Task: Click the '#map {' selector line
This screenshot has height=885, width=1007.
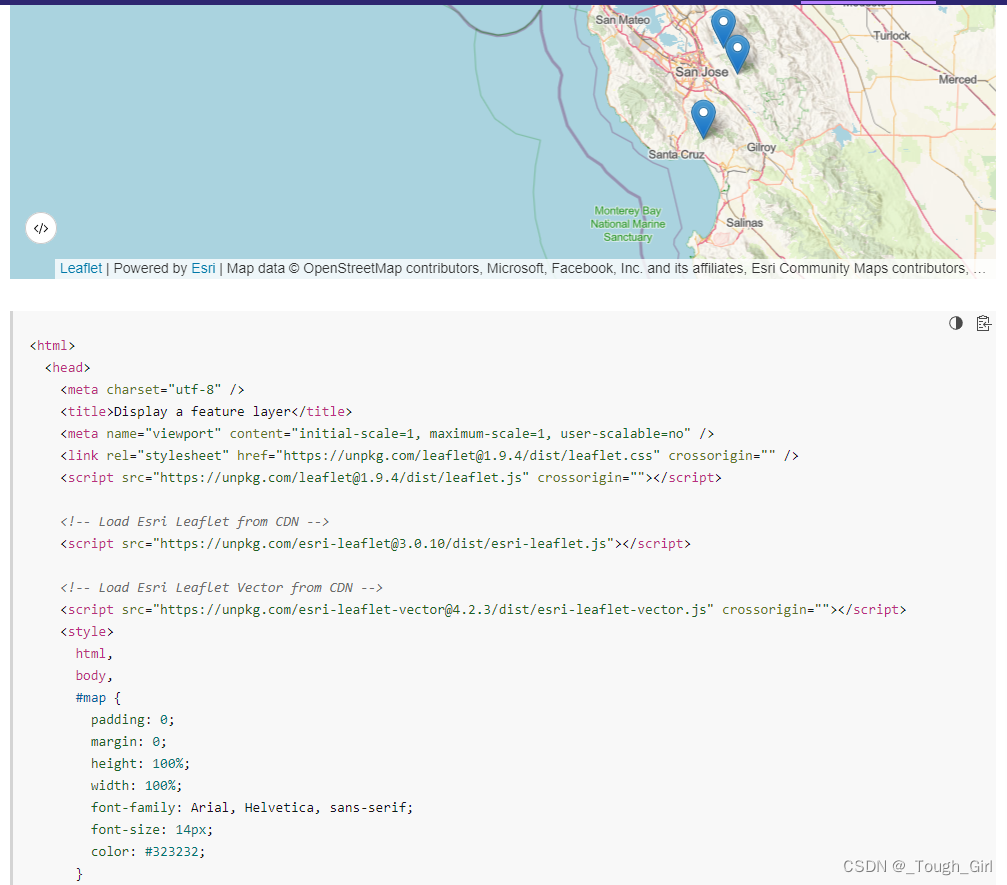Action: tap(98, 697)
